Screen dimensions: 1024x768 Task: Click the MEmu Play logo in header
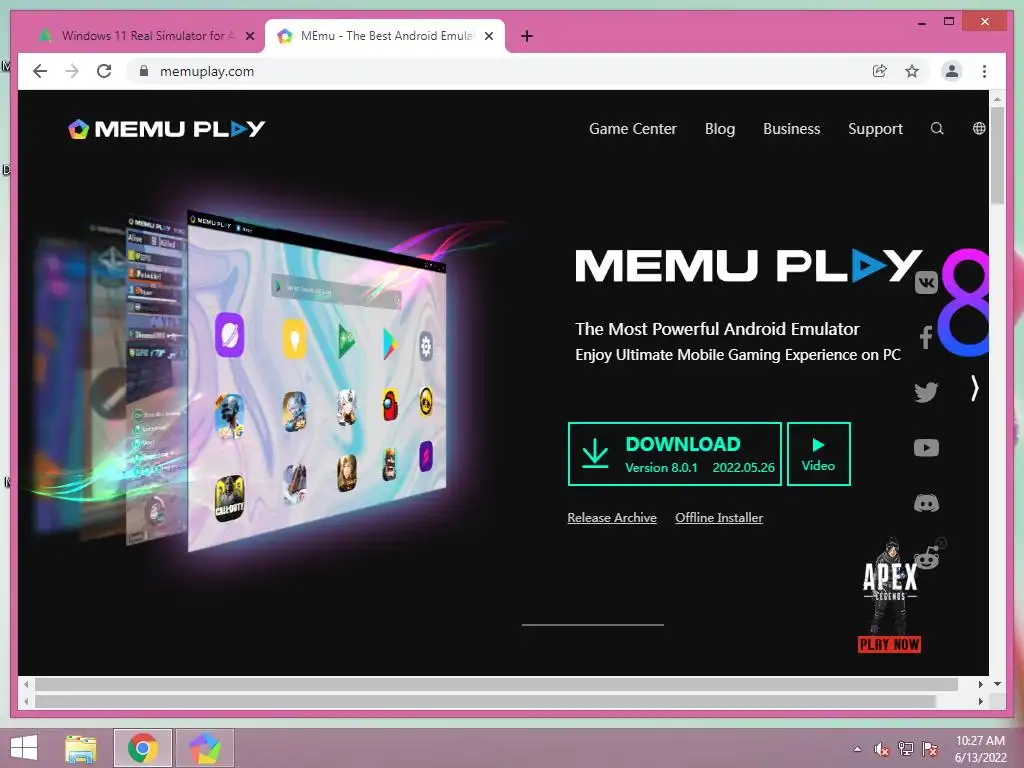(167, 129)
